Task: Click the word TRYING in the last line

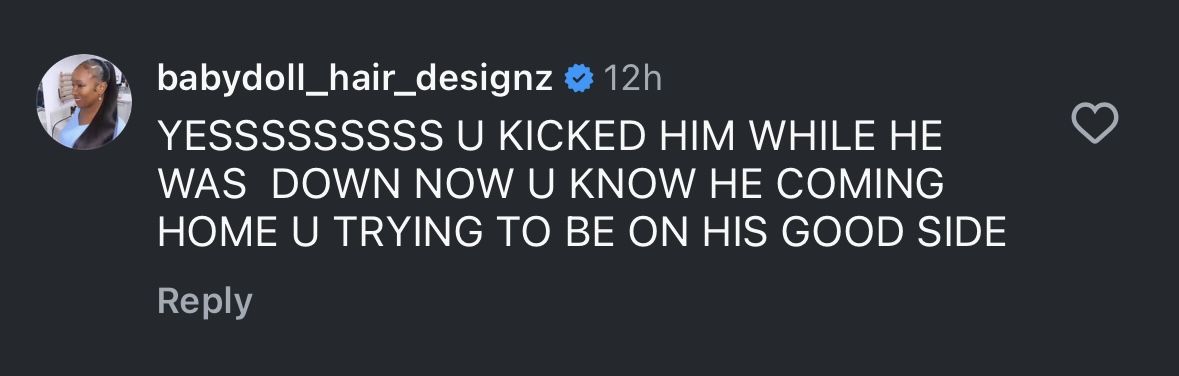Action: (408, 232)
